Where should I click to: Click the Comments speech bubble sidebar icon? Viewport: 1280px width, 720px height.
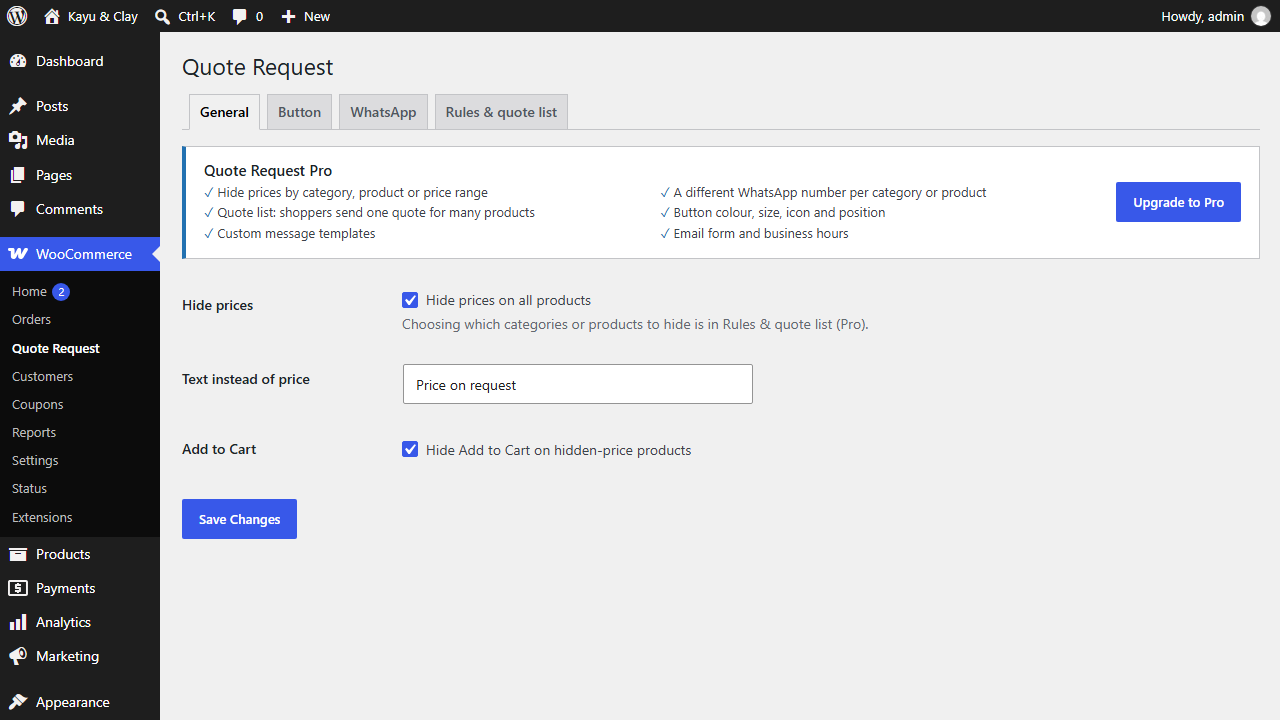[18, 209]
